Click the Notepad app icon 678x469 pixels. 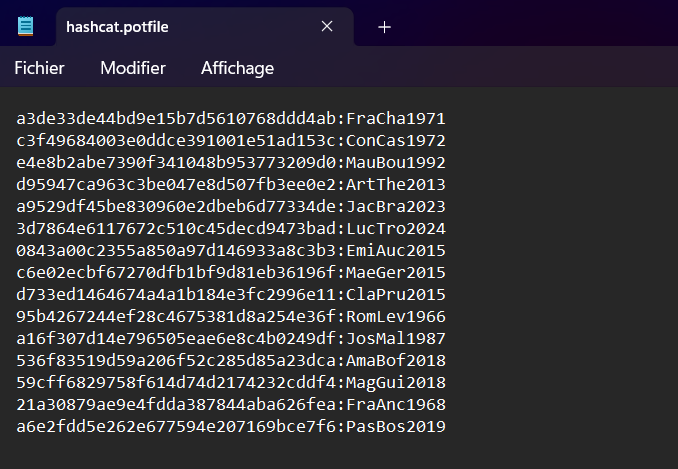tap(26, 26)
